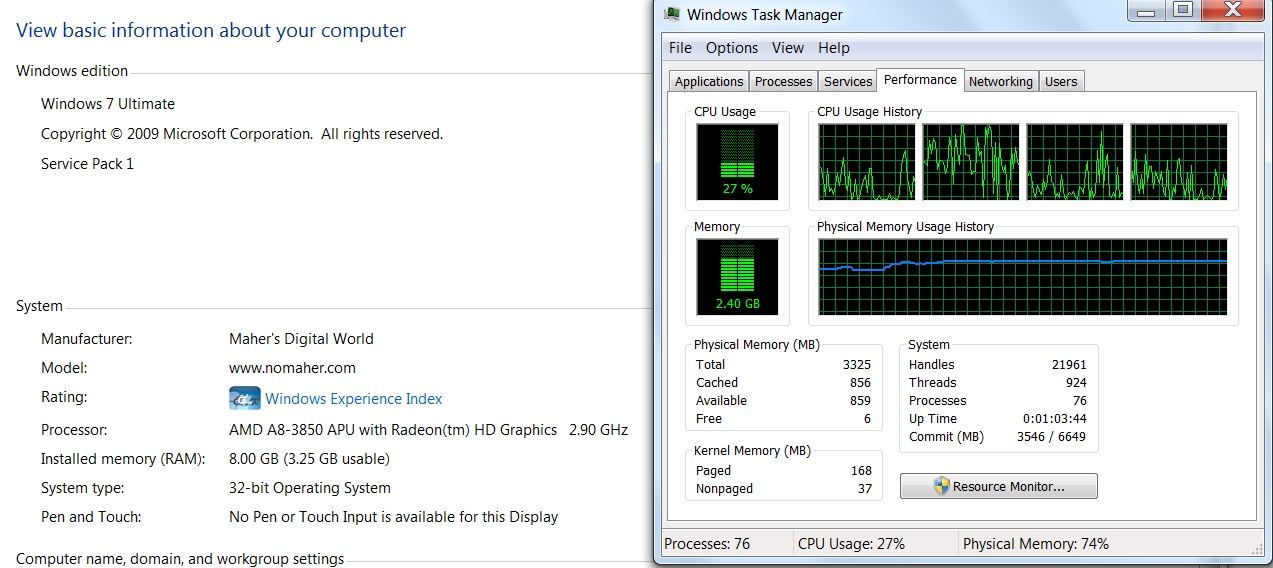The width and height of the screenshot is (1273, 568).
Task: Click the Maher's Digital World manufacturer text
Action: click(301, 339)
